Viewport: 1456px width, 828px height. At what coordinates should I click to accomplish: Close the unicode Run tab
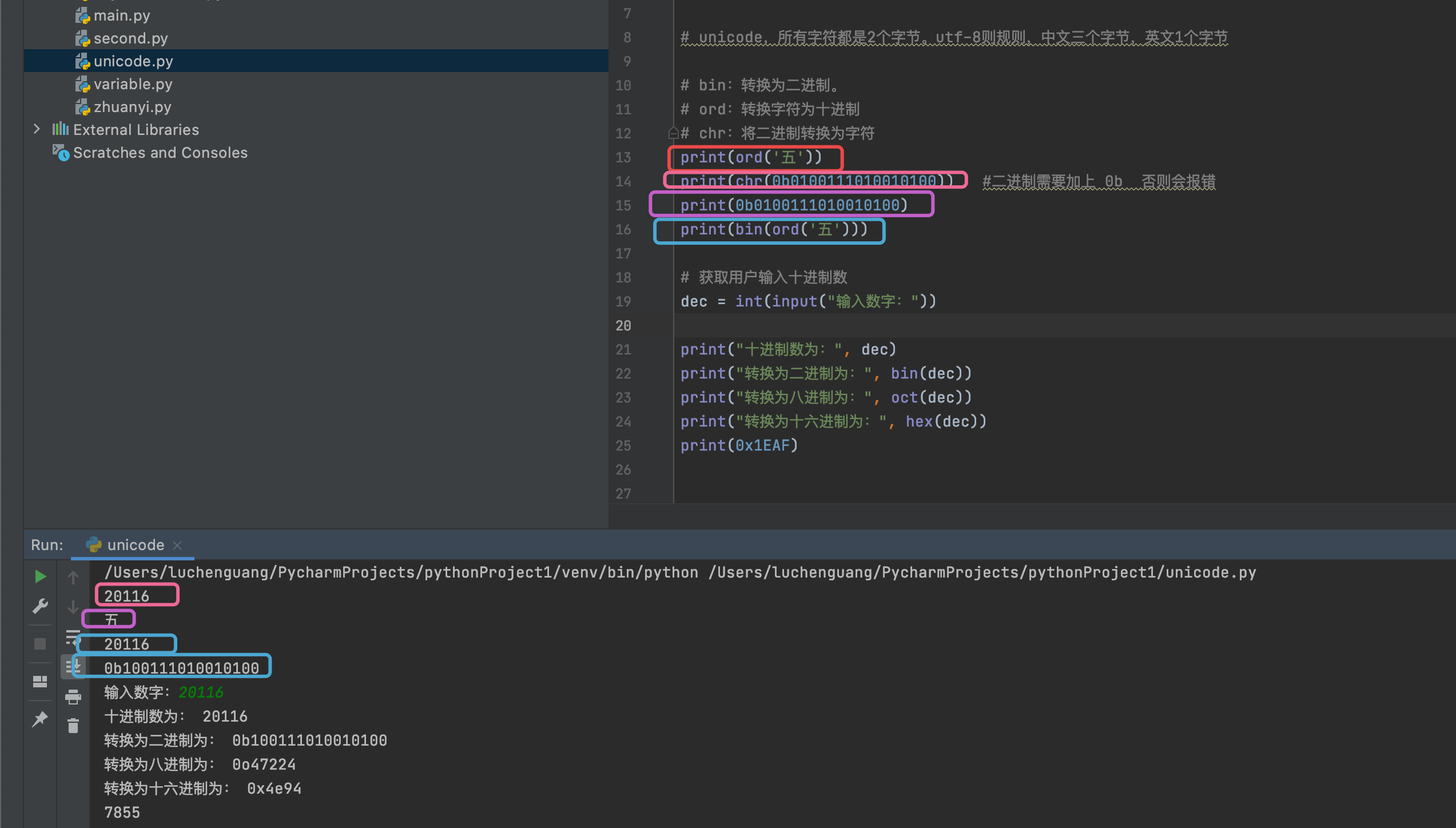pos(177,546)
